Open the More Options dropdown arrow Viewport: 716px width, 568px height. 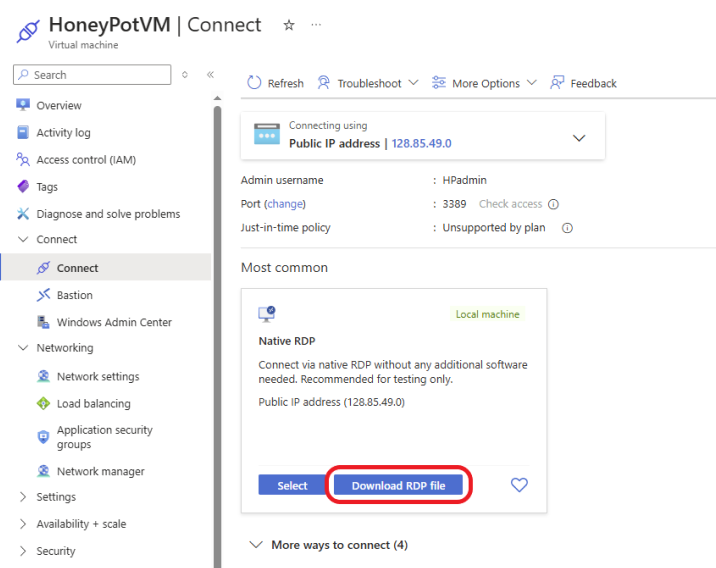click(532, 83)
